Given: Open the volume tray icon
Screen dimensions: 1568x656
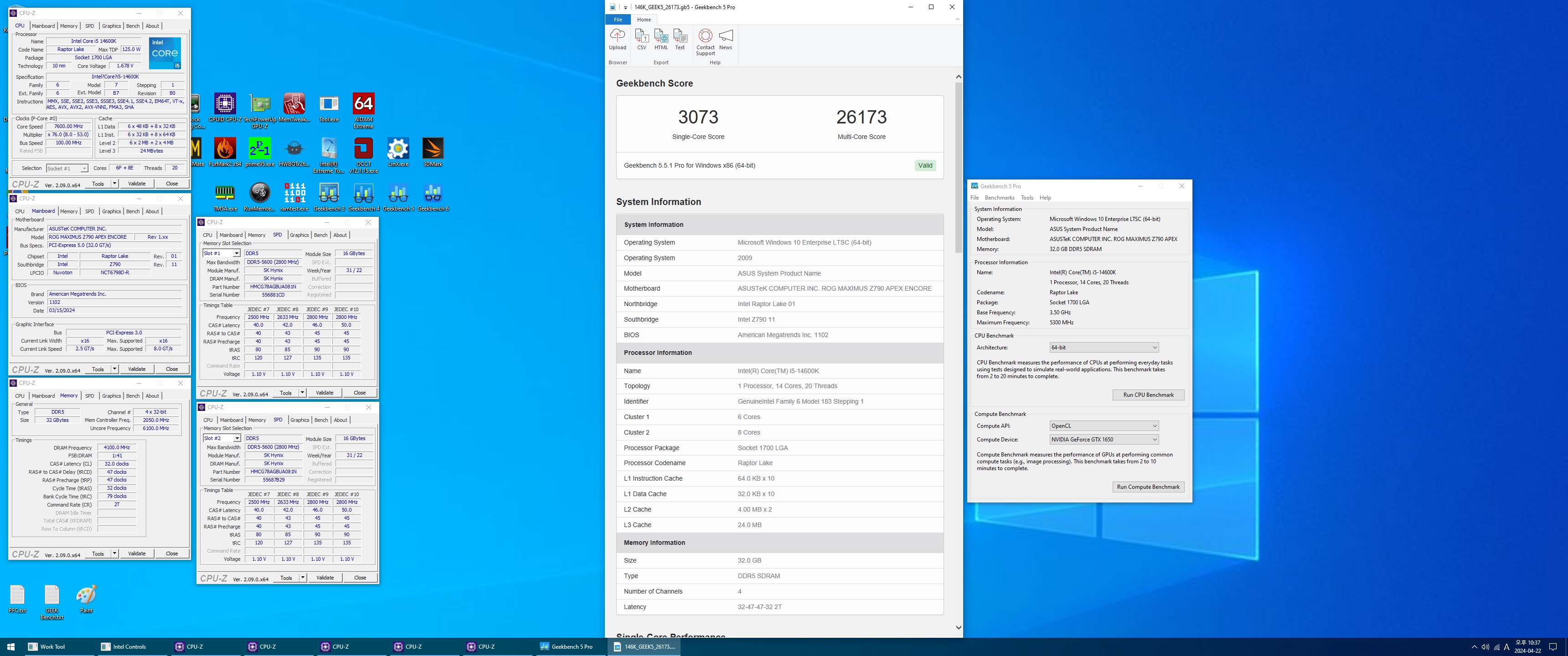Looking at the screenshot, I should (1485, 647).
